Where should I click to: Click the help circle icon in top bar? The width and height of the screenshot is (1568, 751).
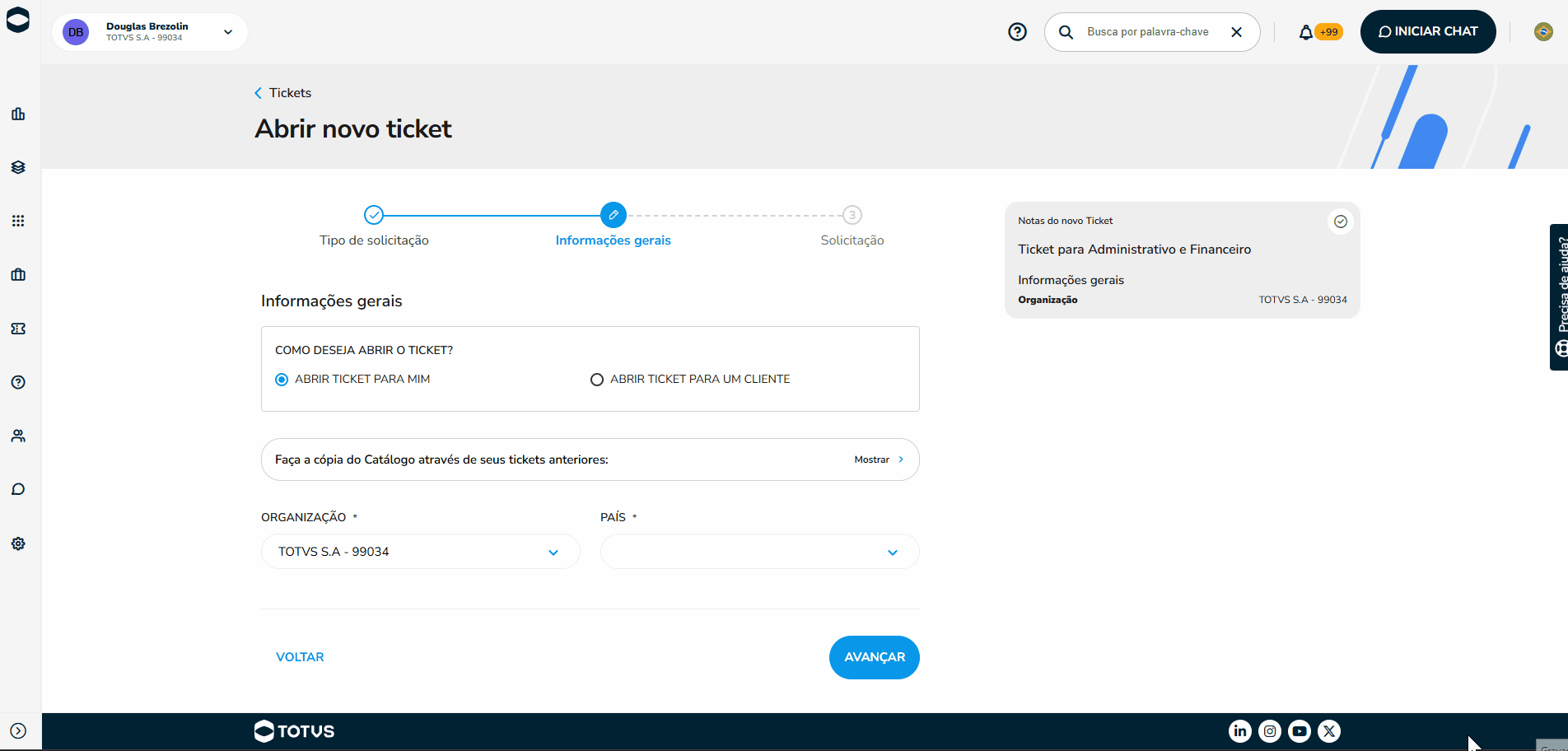(1018, 31)
